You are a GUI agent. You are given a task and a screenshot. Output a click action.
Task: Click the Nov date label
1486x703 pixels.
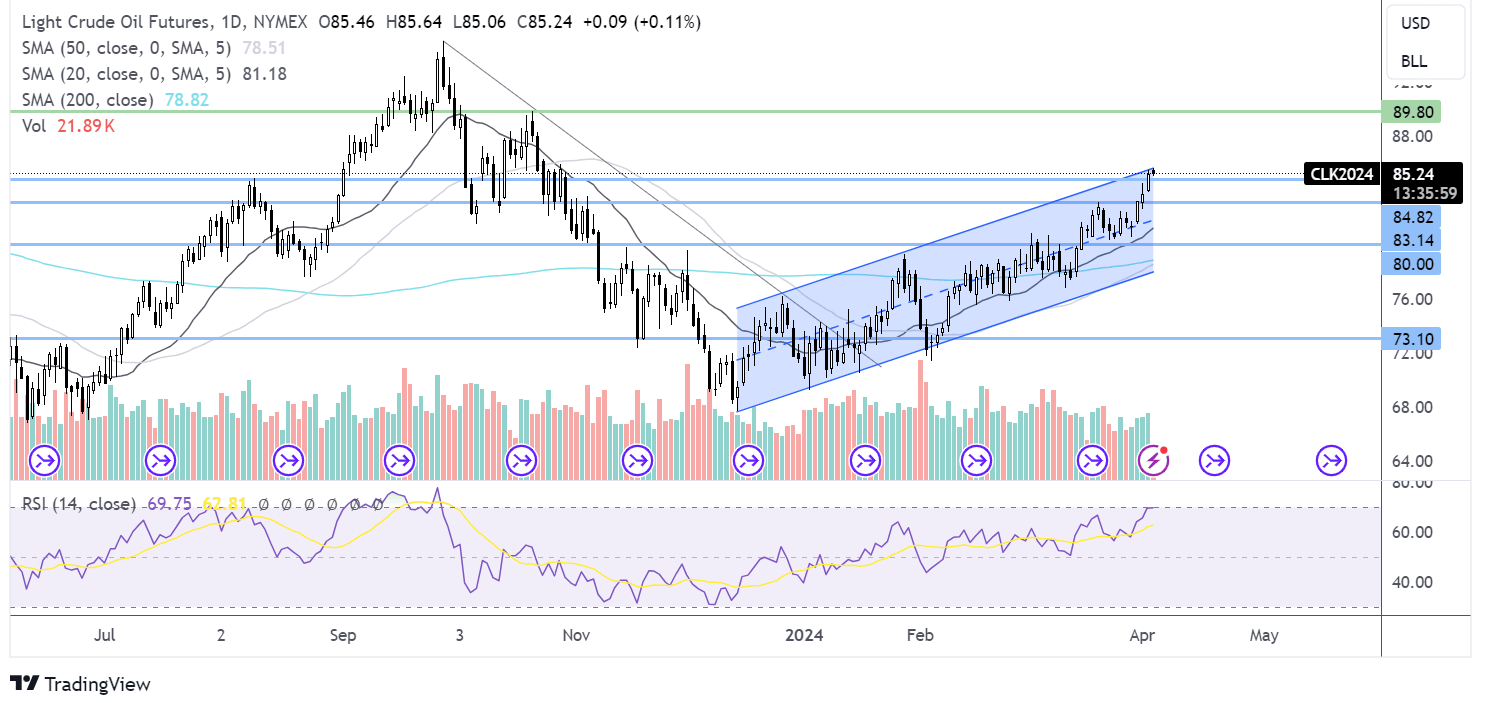(575, 635)
